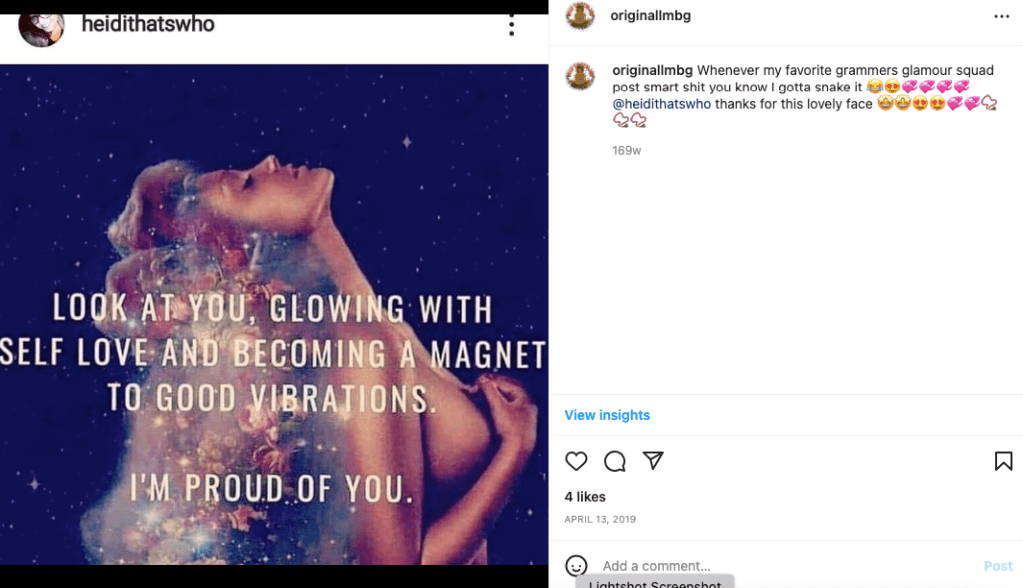Click the originallmbg avatar beside the caption

(580, 76)
